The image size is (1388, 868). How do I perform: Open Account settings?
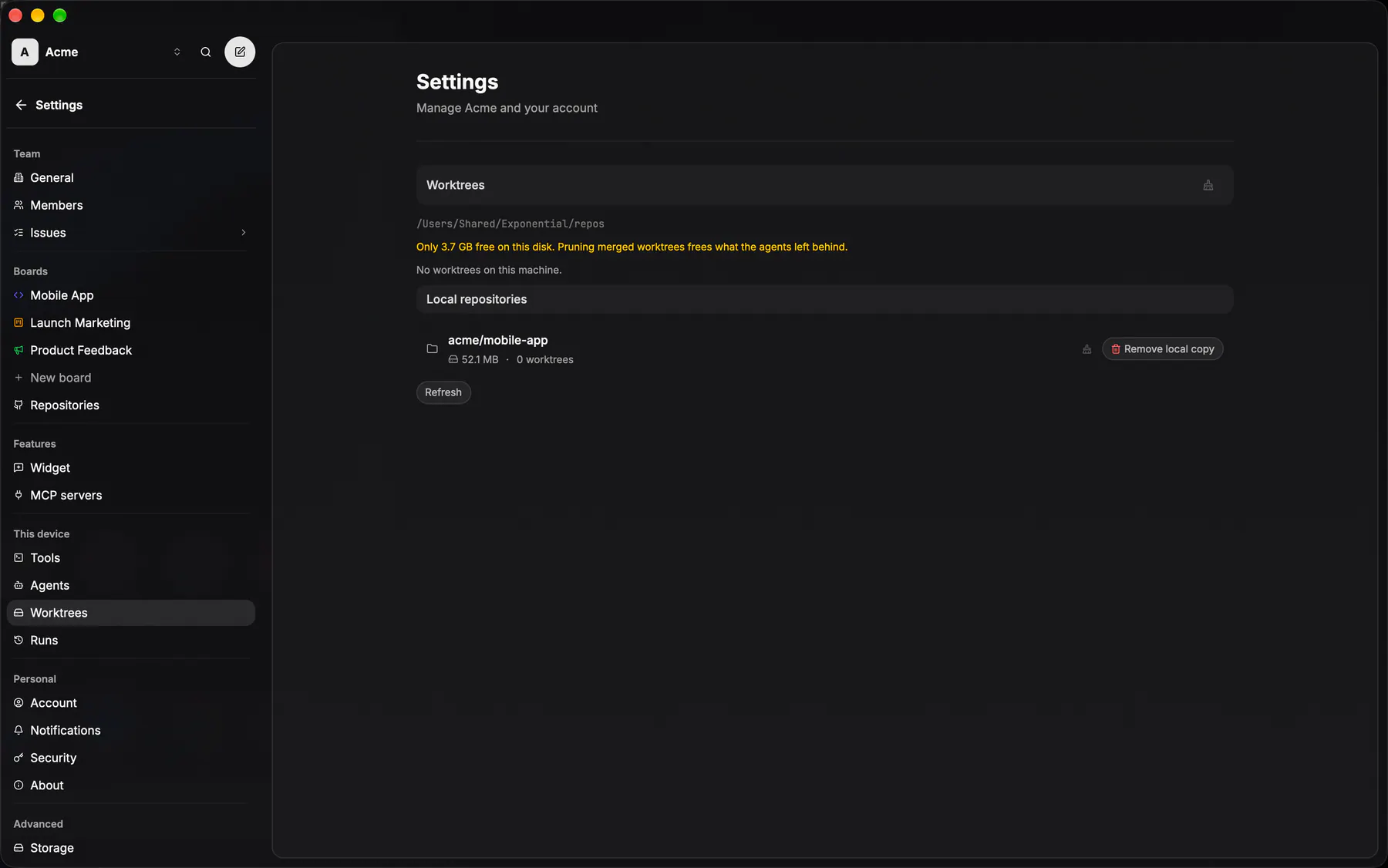pos(130,703)
